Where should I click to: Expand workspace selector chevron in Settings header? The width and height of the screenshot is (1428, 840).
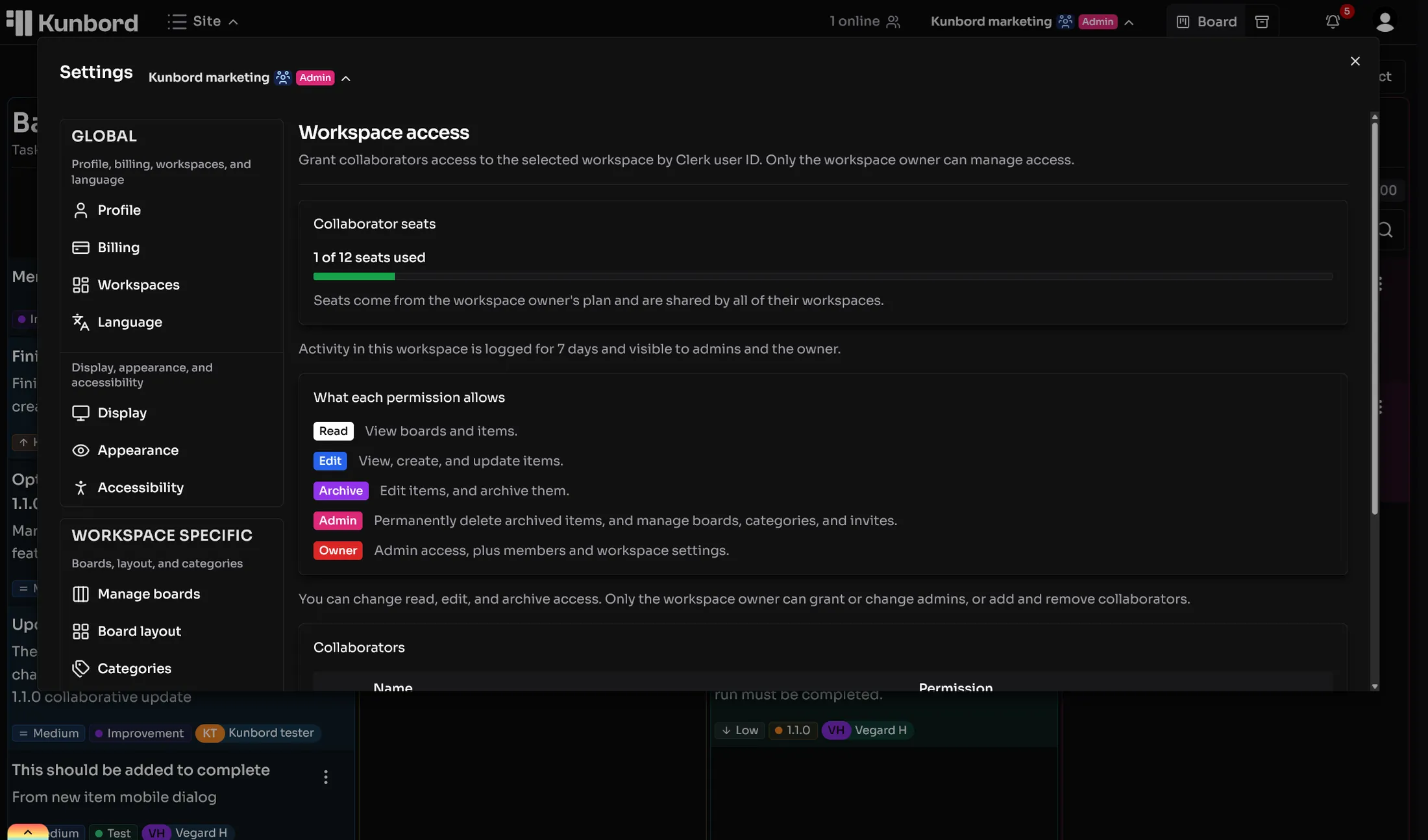(346, 79)
